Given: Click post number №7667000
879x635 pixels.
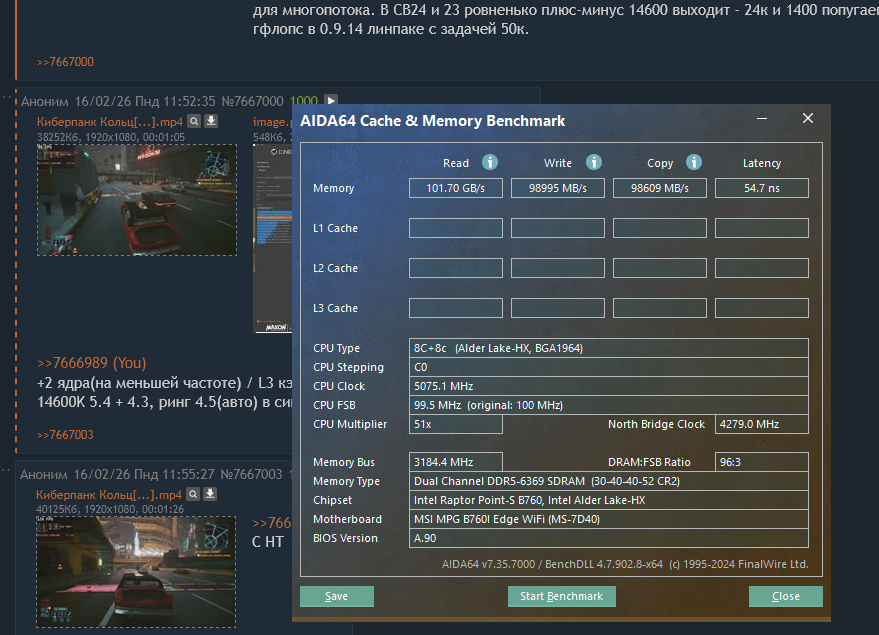Looking at the screenshot, I should tap(252, 101).
